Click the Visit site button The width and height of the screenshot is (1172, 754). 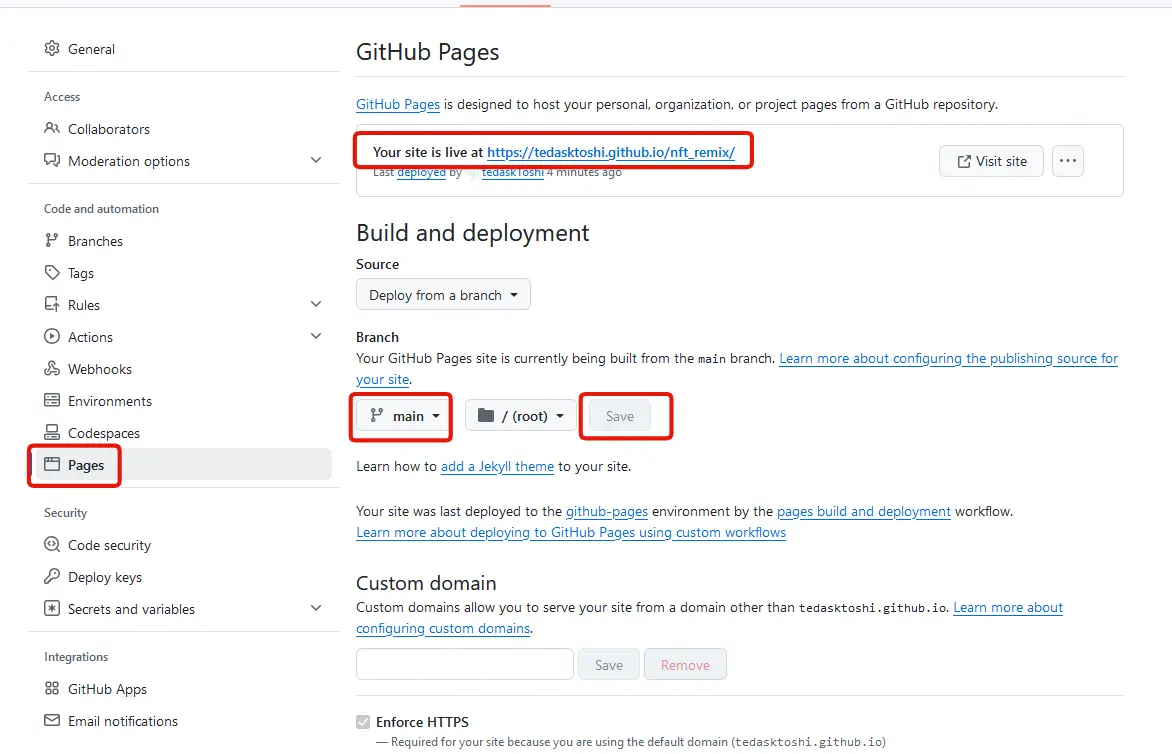click(991, 161)
